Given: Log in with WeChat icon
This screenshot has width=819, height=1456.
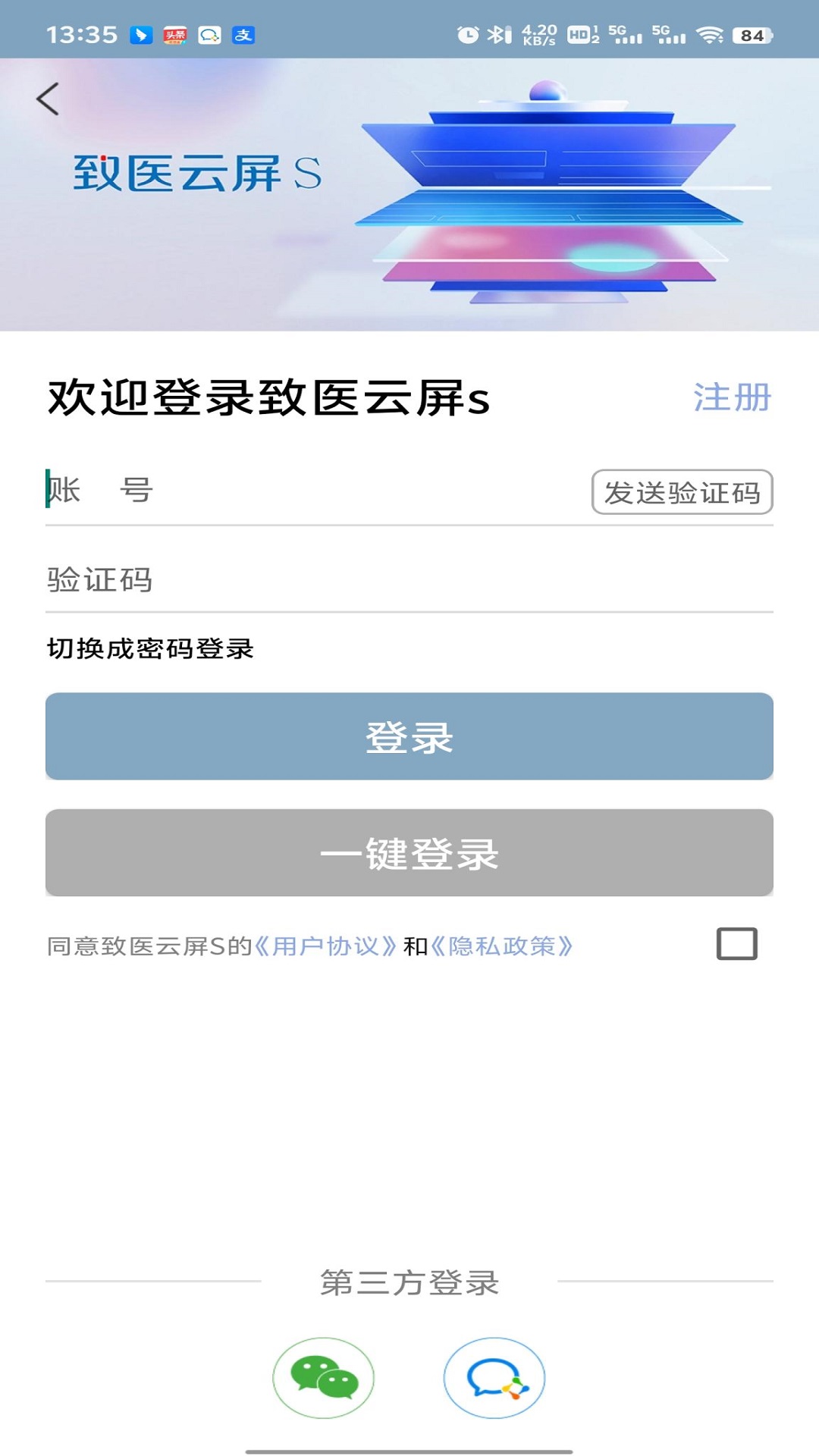Looking at the screenshot, I should tap(324, 1377).
